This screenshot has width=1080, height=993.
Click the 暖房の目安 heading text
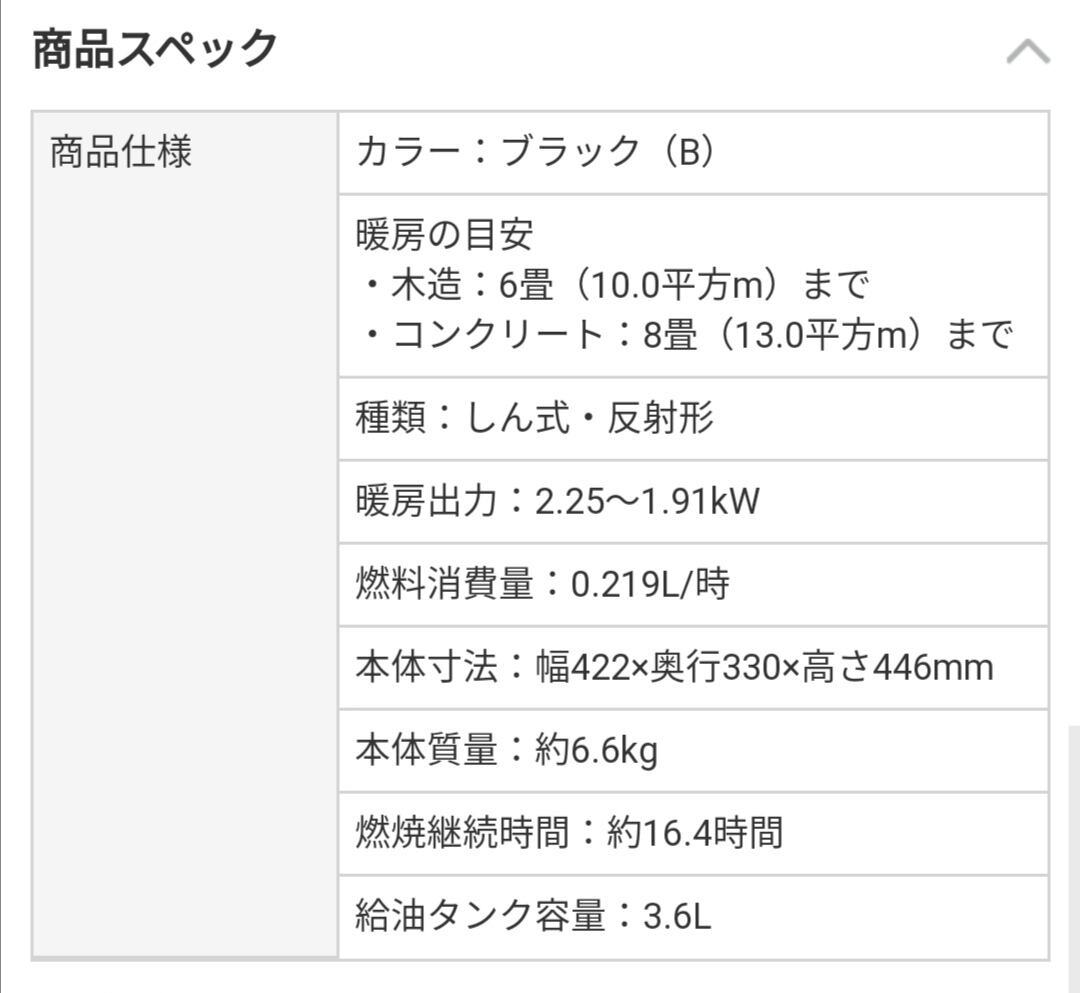point(444,236)
